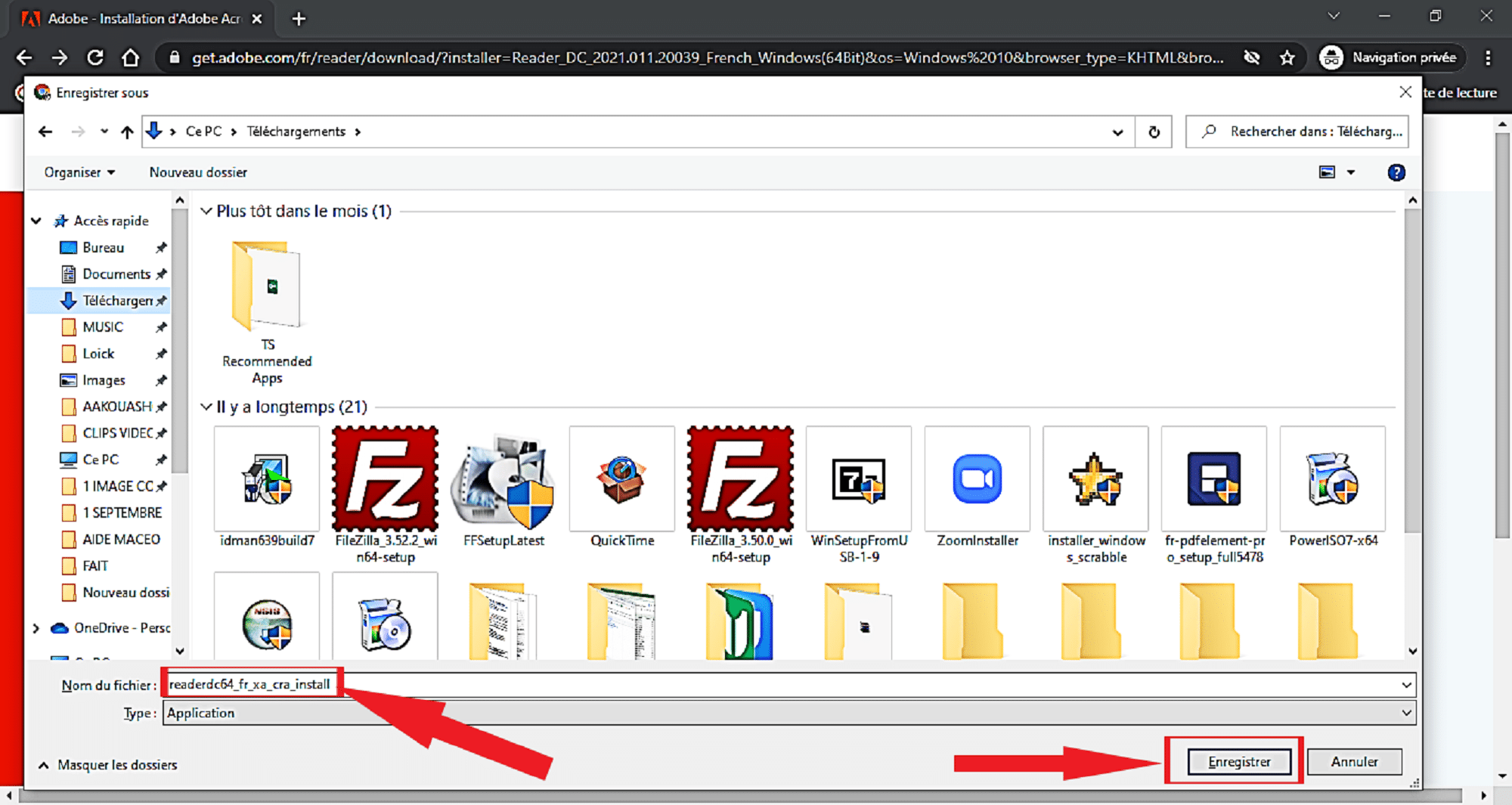The image size is (1512, 805).
Task: Click Annuler to cancel saving
Action: click(1354, 761)
